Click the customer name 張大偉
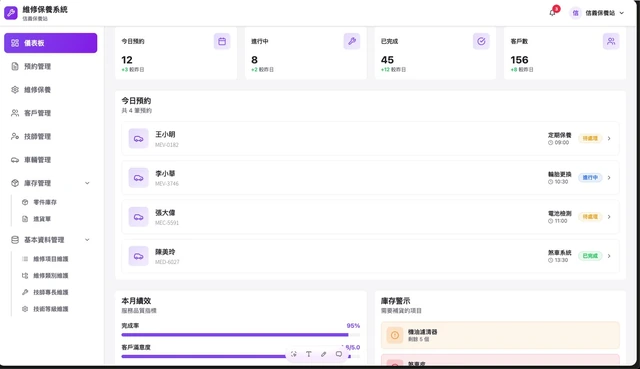This screenshot has width=640, height=369. pos(165,213)
